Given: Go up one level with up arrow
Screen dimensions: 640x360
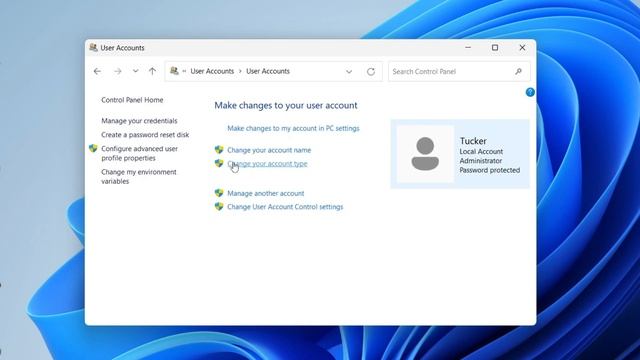Looking at the screenshot, I should tap(152, 71).
